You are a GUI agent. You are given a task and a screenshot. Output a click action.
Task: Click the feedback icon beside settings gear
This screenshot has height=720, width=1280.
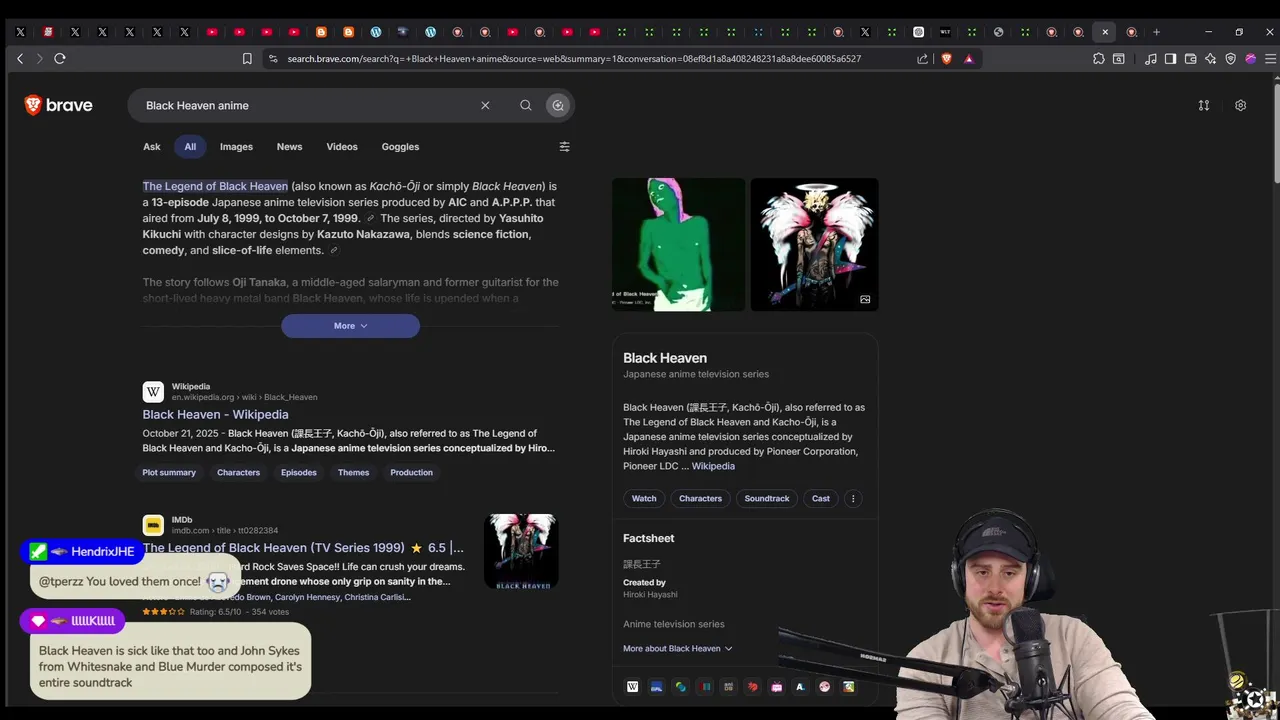1204,105
